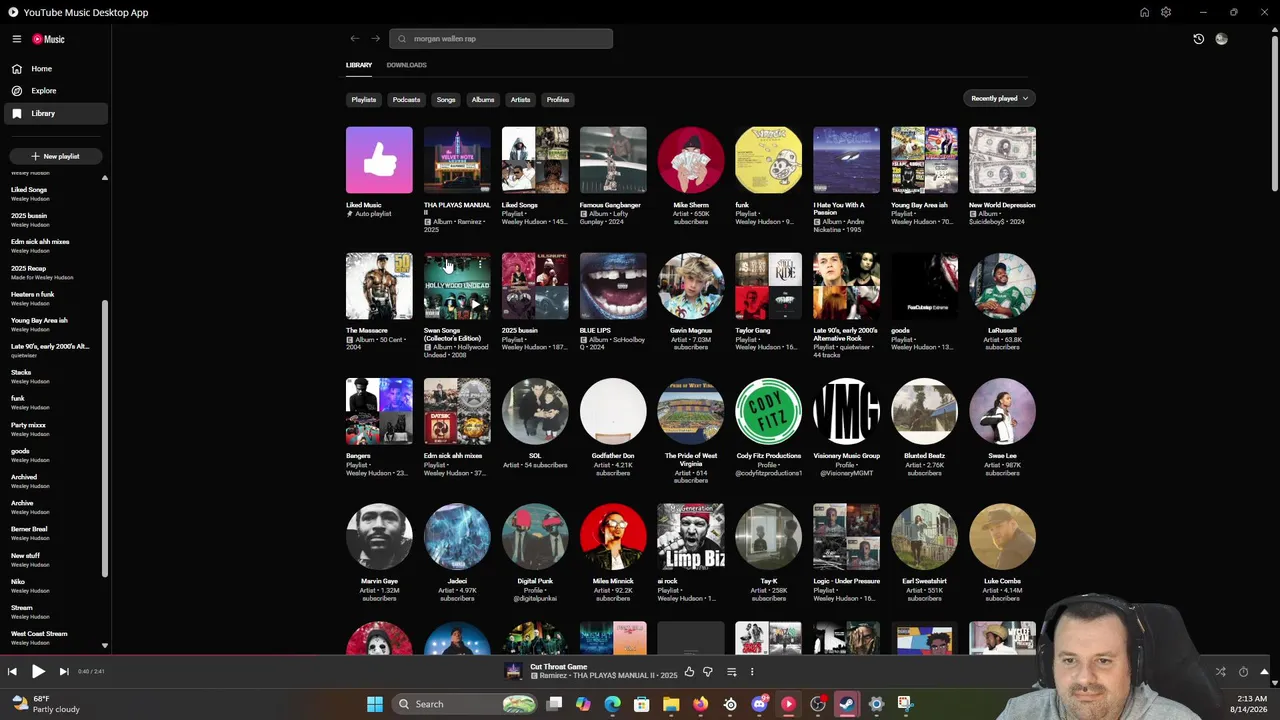The height and width of the screenshot is (720, 1280).
Task: Go forward with the right arrow
Action: [x=376, y=39]
